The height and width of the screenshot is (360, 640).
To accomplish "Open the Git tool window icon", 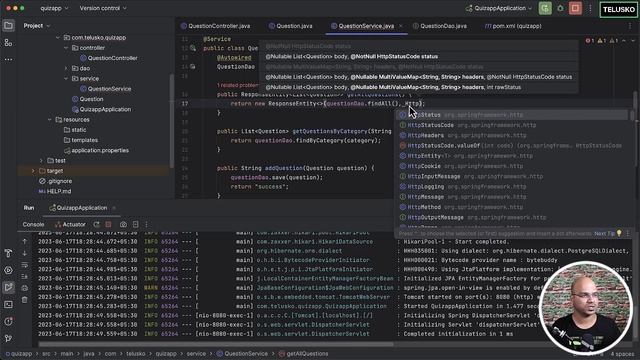I will [x=8, y=338].
